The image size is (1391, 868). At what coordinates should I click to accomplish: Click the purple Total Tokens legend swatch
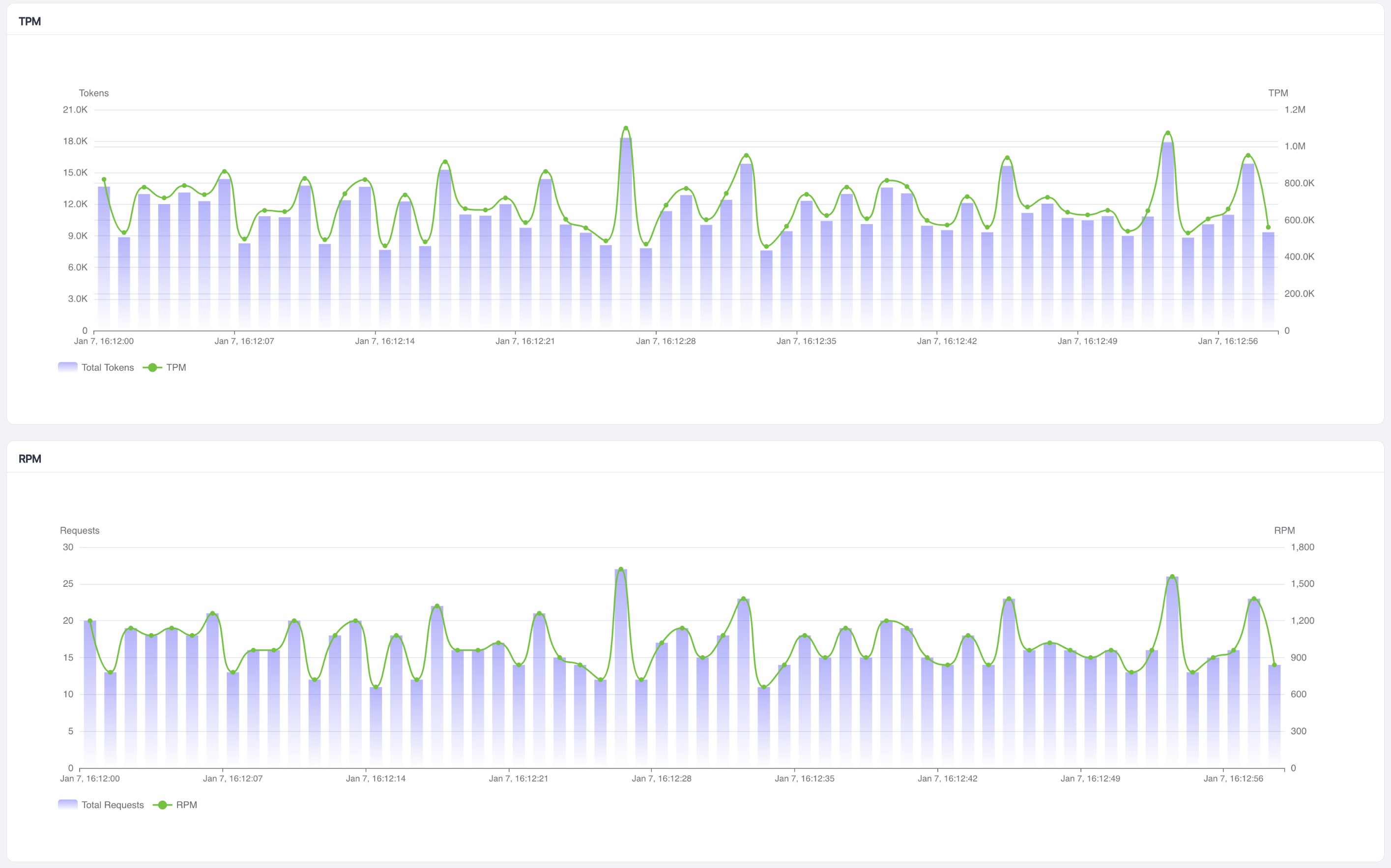tap(68, 368)
